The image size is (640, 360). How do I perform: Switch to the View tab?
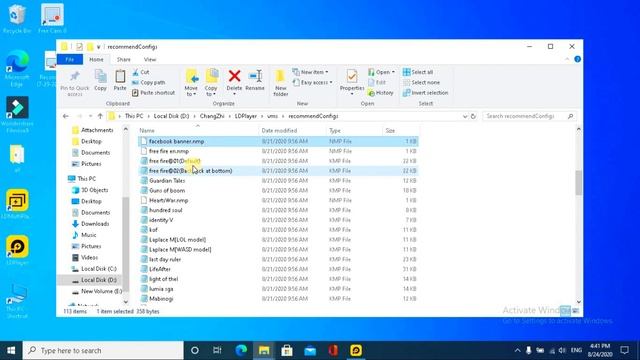click(150, 60)
